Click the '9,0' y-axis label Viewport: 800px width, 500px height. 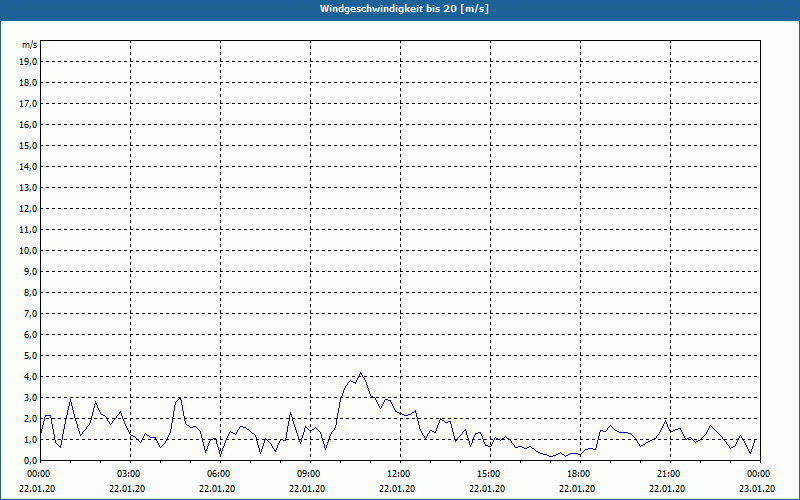[x=31, y=271]
